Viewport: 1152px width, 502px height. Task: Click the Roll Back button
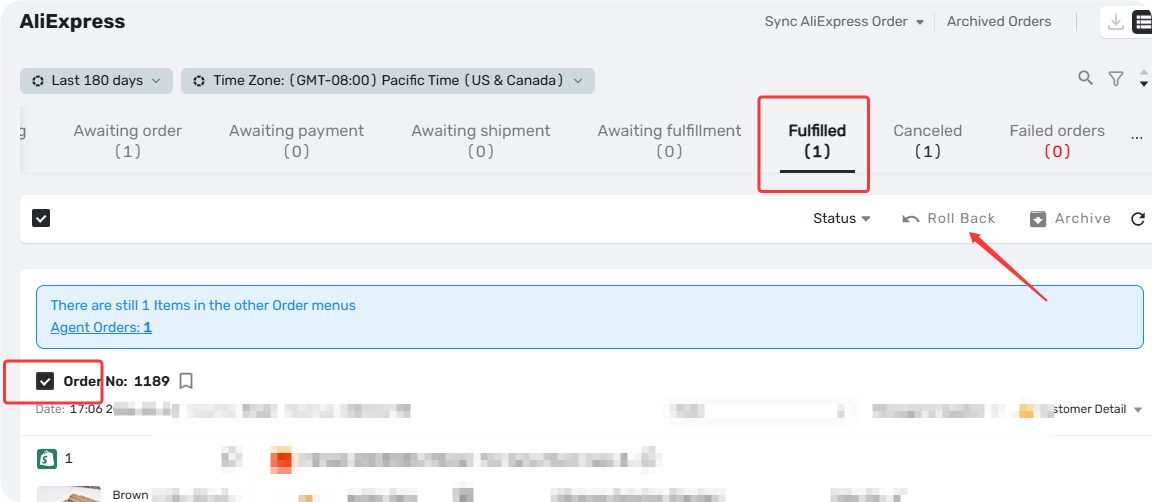click(948, 218)
